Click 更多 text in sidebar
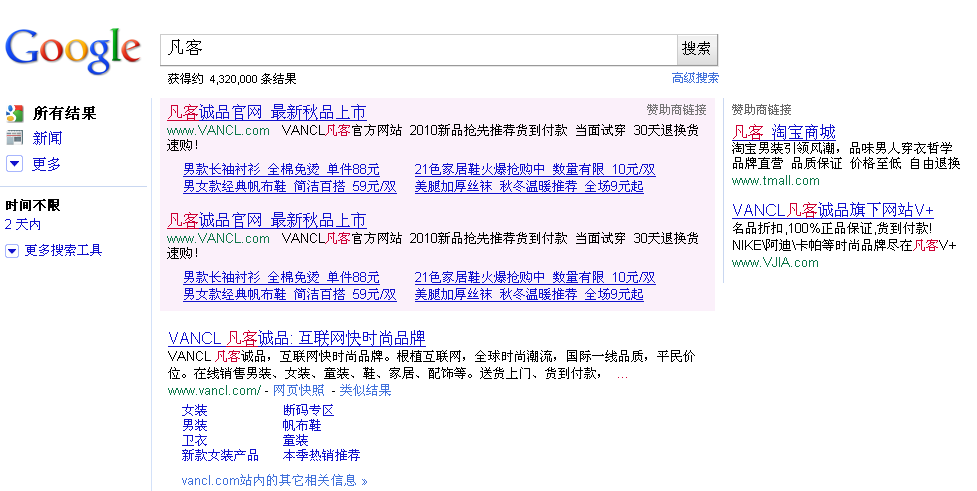 click(46, 164)
